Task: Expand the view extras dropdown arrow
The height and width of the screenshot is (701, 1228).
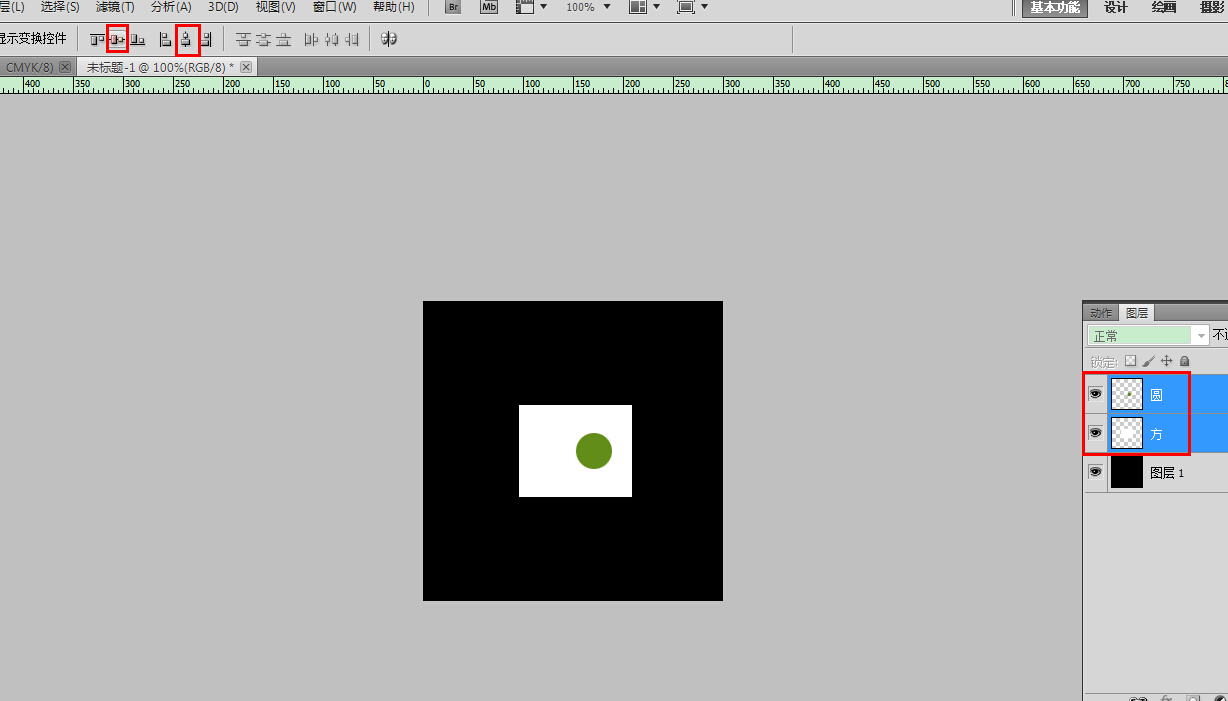Action: (x=544, y=7)
